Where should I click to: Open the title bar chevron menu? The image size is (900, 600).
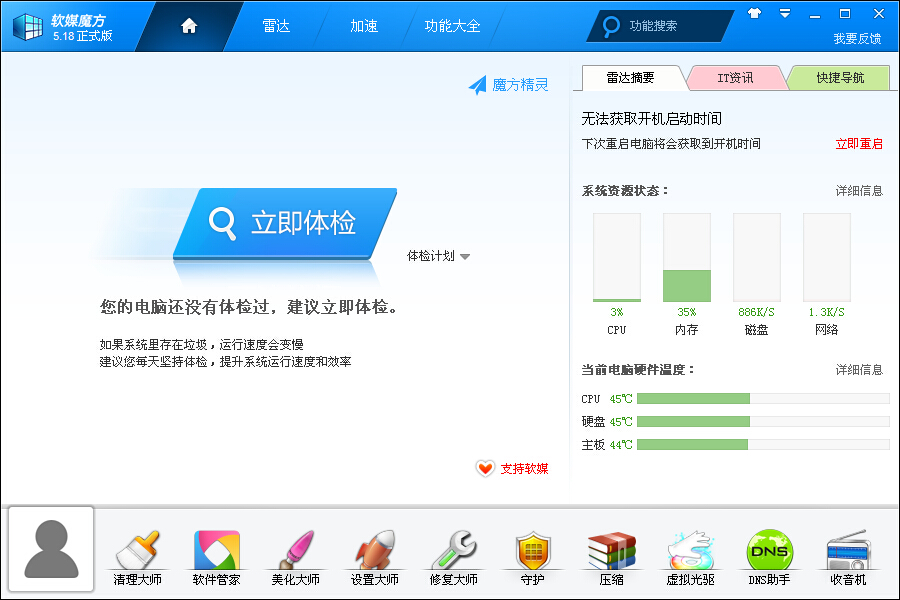(x=782, y=15)
